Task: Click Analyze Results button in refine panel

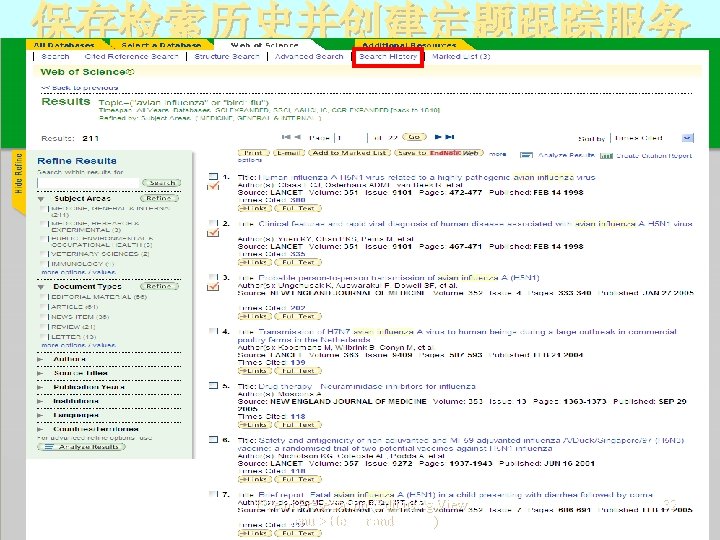Action: click(x=82, y=447)
